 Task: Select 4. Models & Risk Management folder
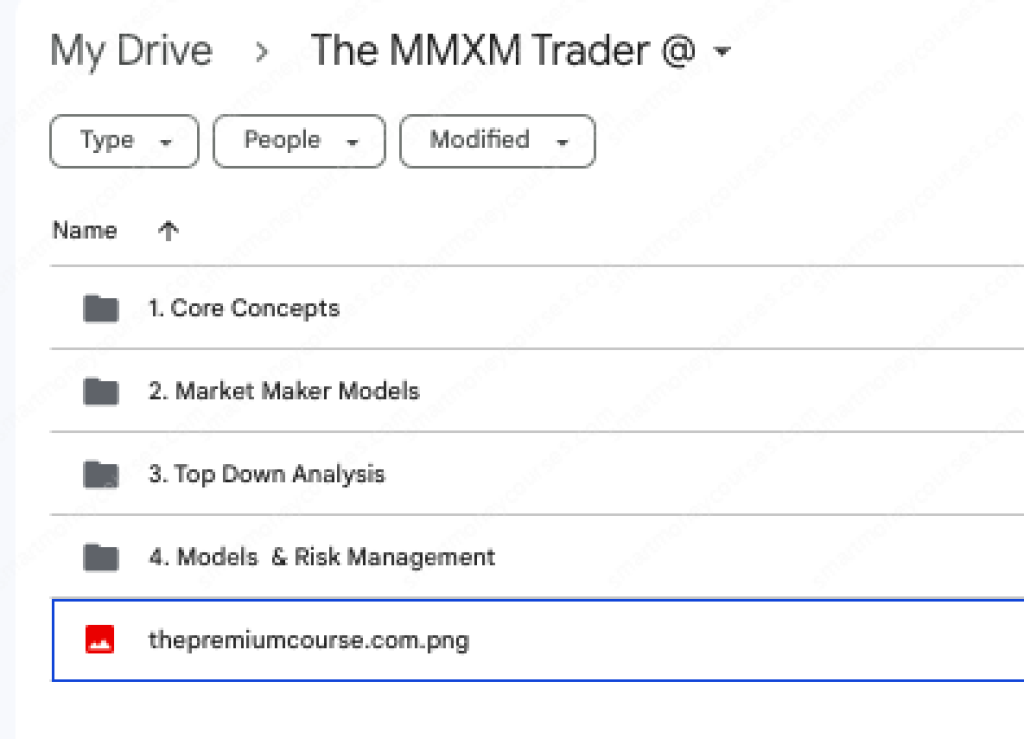click(322, 557)
